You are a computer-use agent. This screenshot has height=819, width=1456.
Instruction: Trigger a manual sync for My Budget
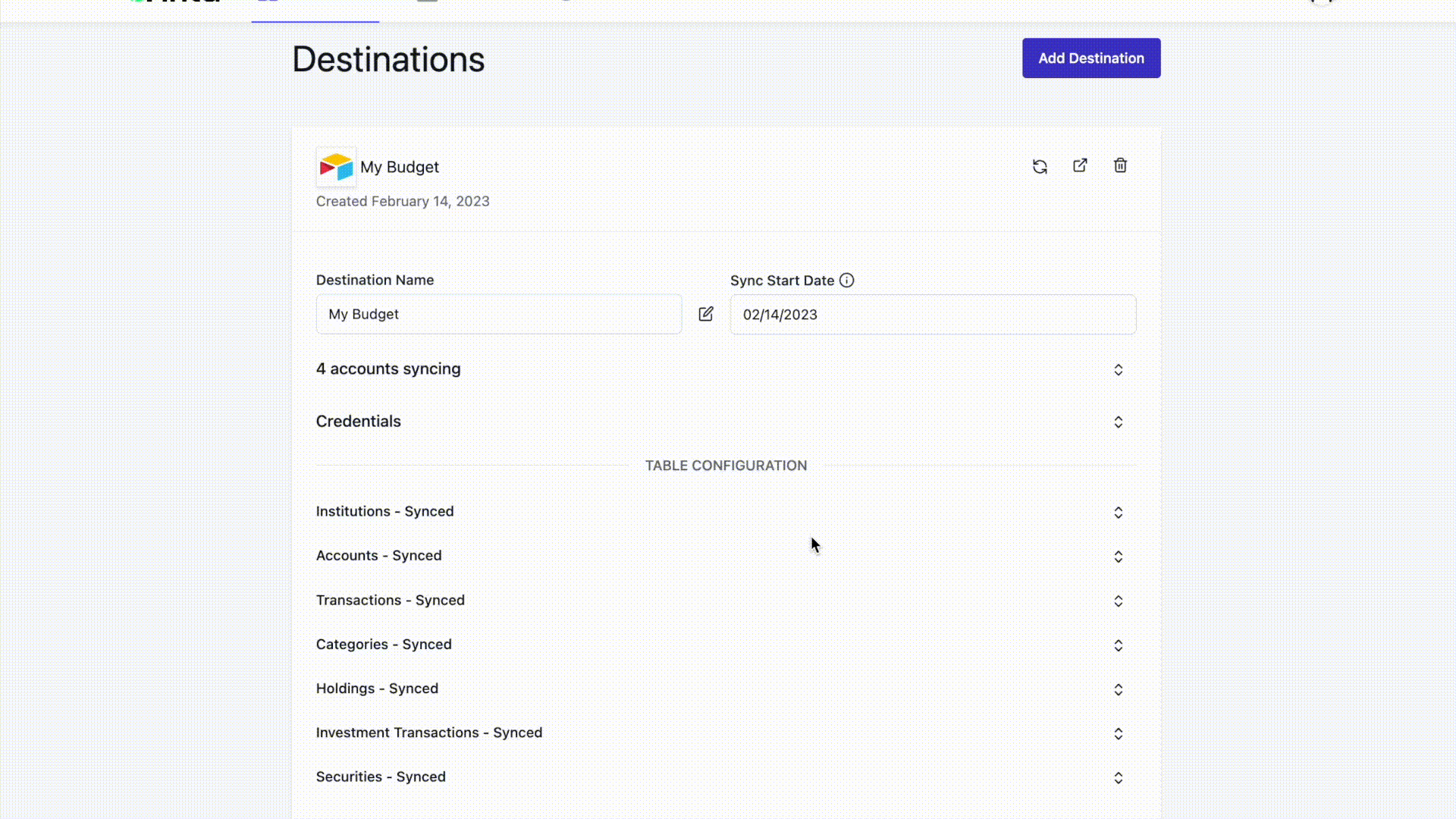tap(1040, 165)
